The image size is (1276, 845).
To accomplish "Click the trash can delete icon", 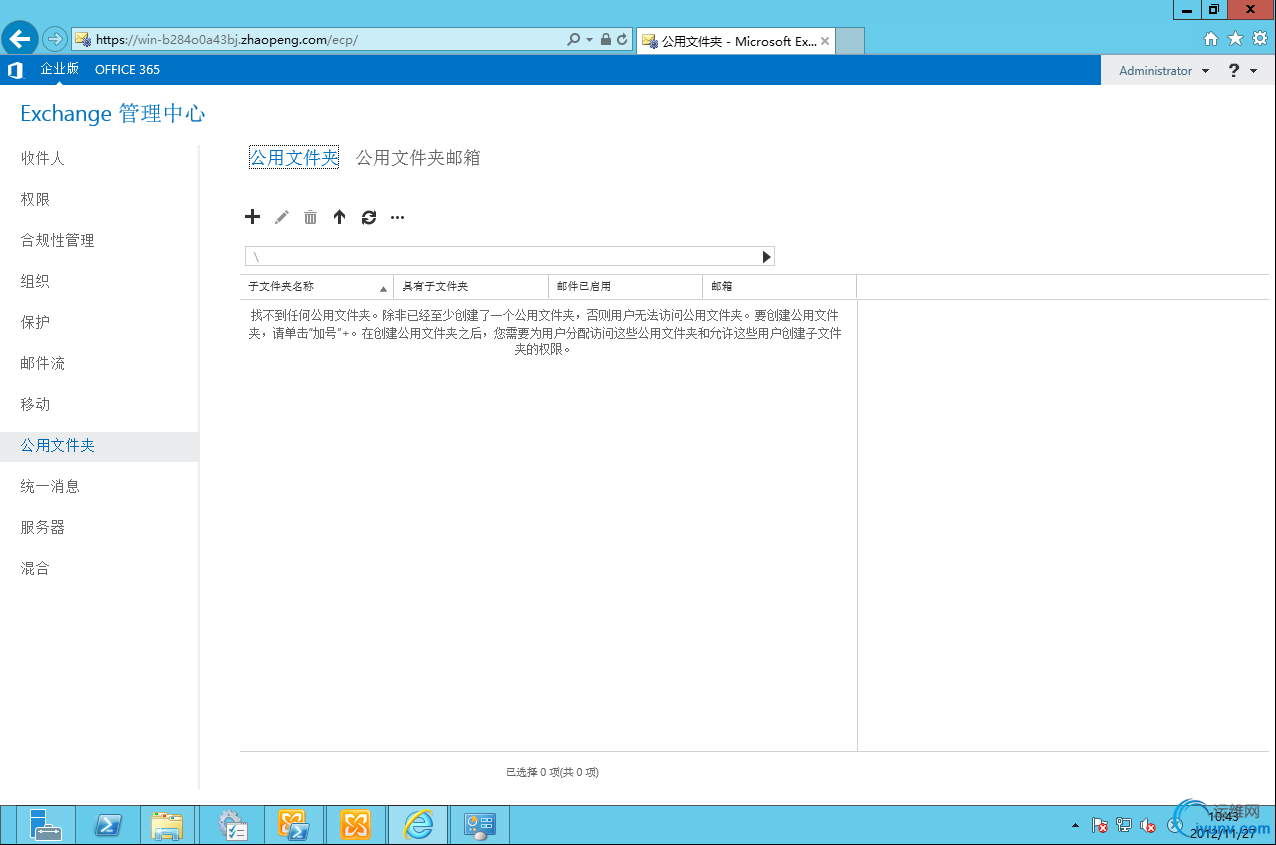I will point(310,217).
